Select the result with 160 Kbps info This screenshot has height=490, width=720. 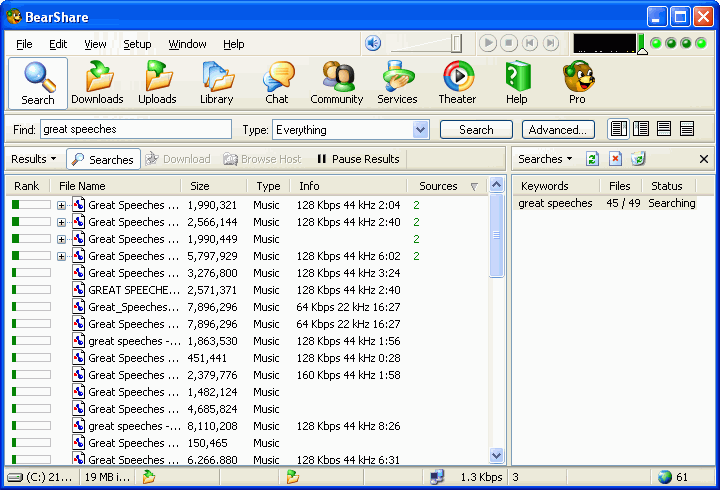[248, 375]
